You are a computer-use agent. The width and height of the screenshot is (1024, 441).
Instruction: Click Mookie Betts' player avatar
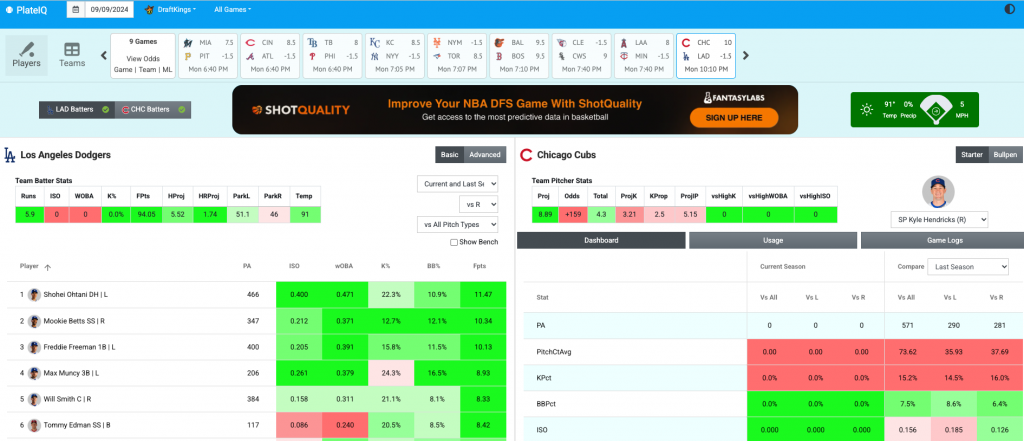point(35,321)
